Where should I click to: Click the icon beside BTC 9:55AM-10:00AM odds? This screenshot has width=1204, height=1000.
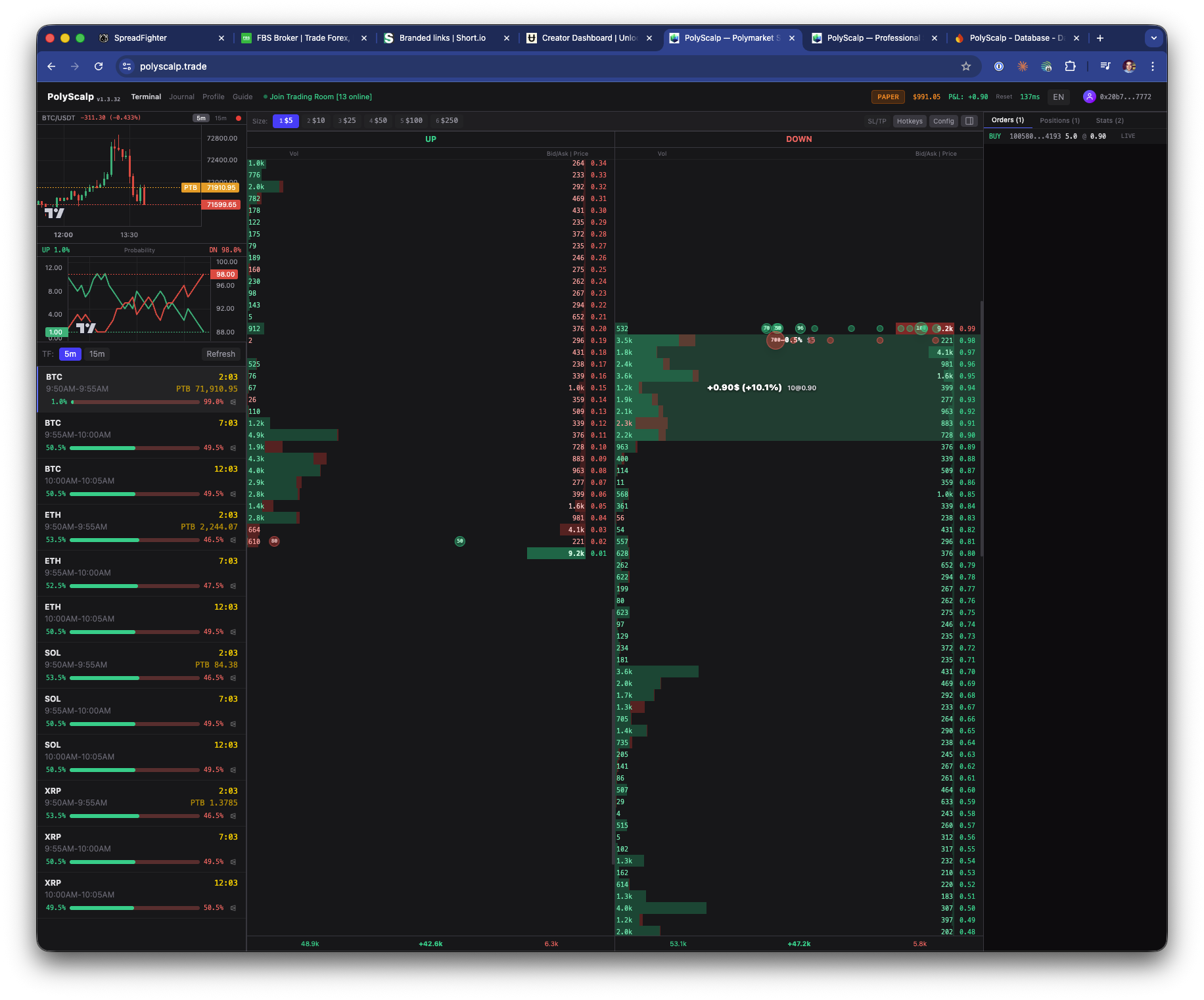(233, 448)
